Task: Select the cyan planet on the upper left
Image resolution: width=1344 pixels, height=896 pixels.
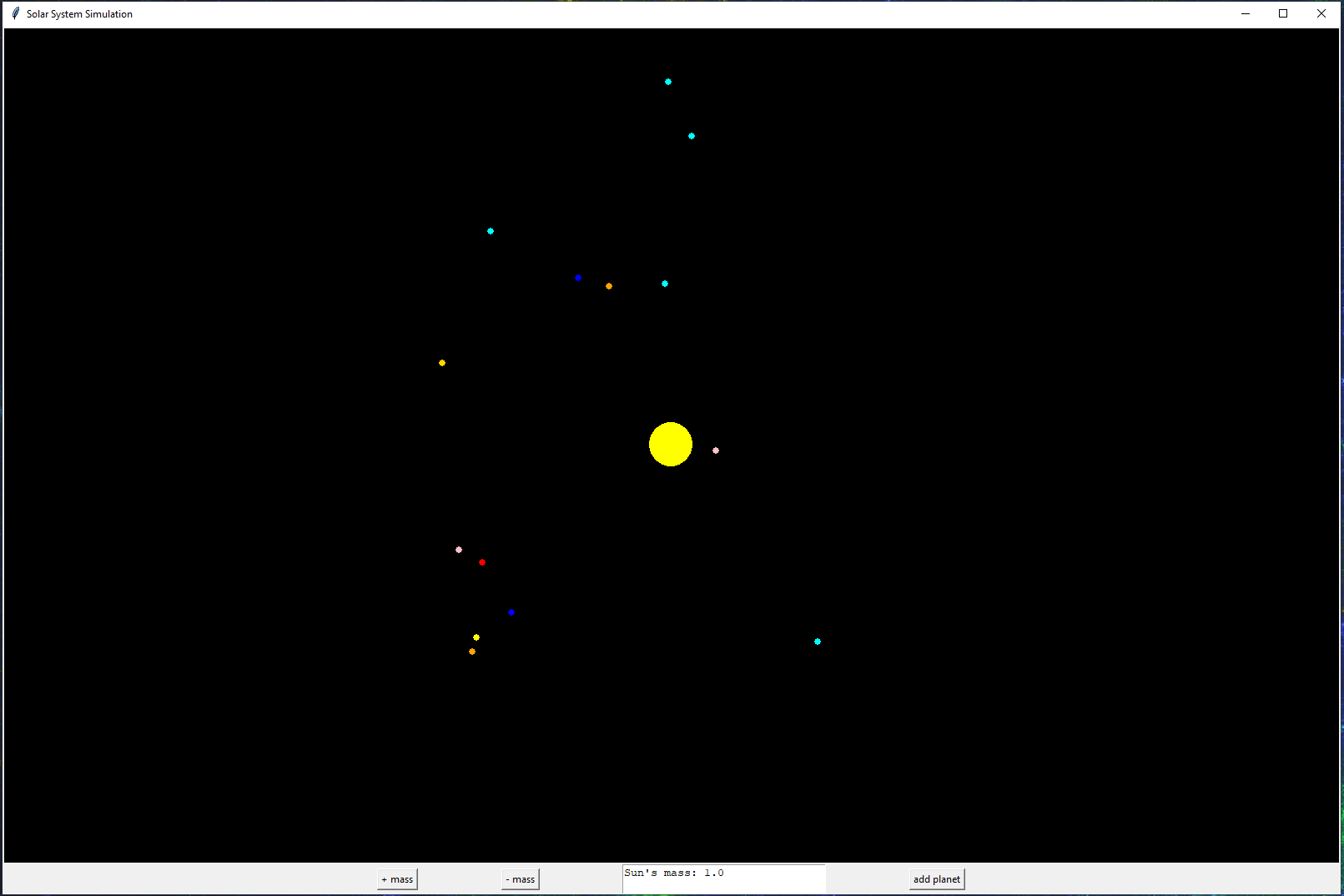Action: click(x=490, y=230)
